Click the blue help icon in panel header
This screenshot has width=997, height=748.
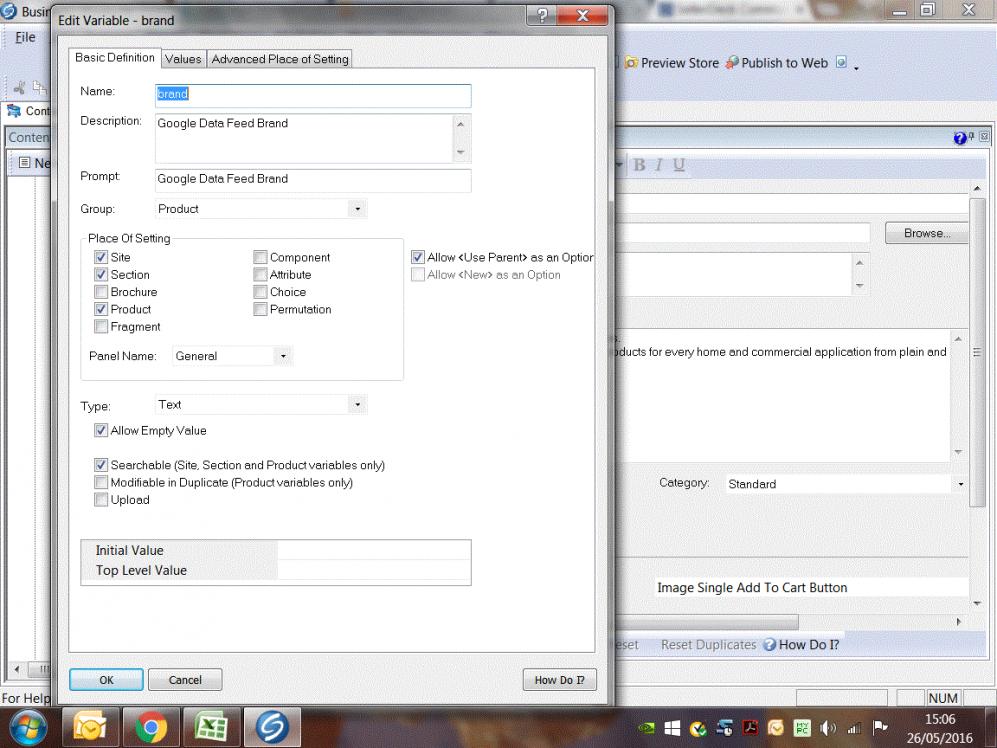point(960,138)
